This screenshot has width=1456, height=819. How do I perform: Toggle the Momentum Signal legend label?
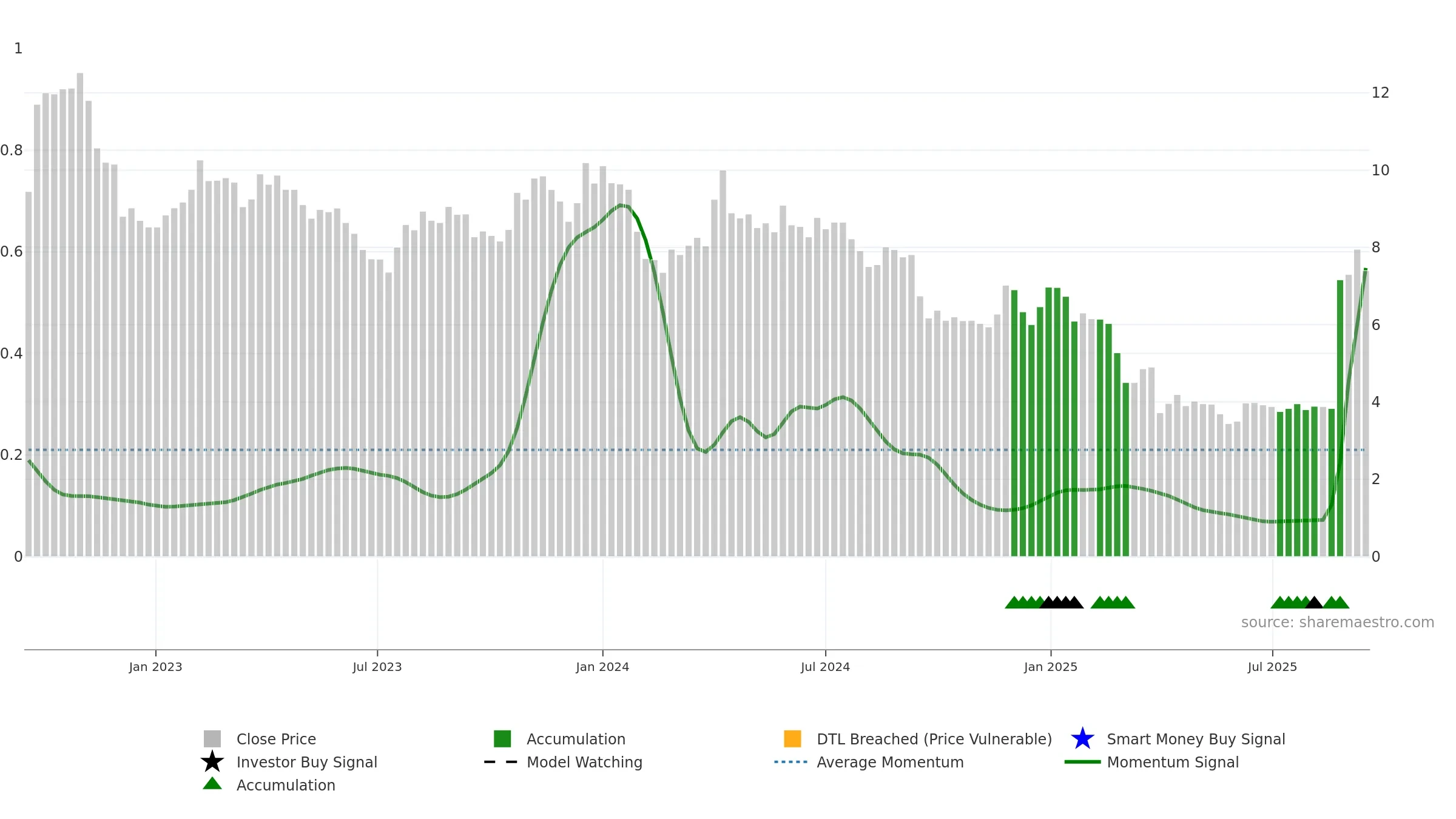(x=1173, y=762)
